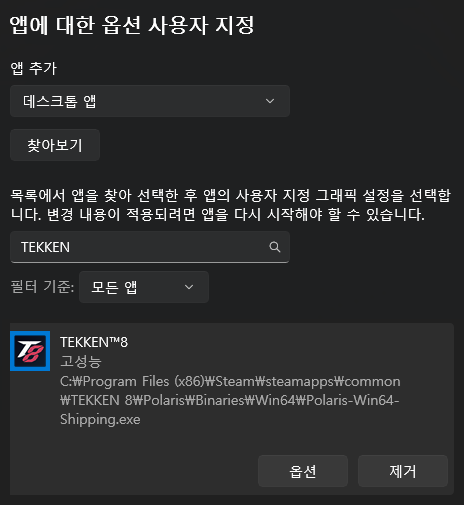Select the TEKKEN™8 app title
The width and height of the screenshot is (464, 505).
coord(94,342)
